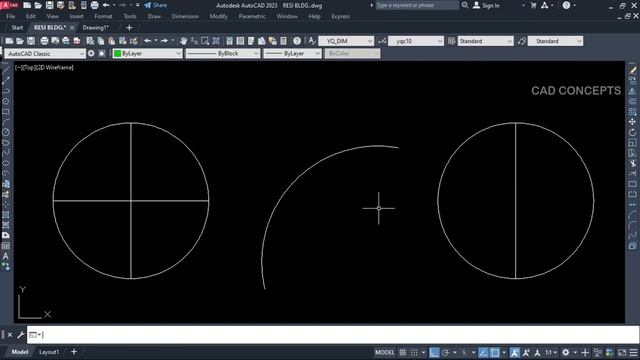The image size is (640, 360).
Task: Click Open folder icon in quick access toolbar
Action: tap(38, 5)
